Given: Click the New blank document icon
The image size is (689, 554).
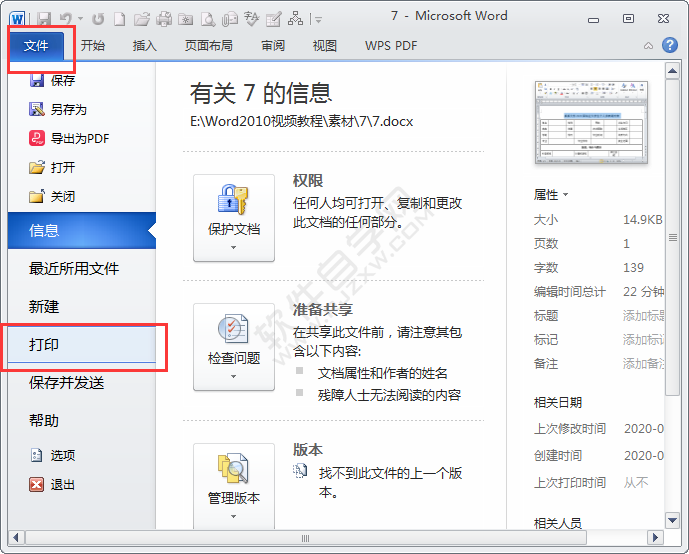Looking at the screenshot, I should (x=119, y=19).
